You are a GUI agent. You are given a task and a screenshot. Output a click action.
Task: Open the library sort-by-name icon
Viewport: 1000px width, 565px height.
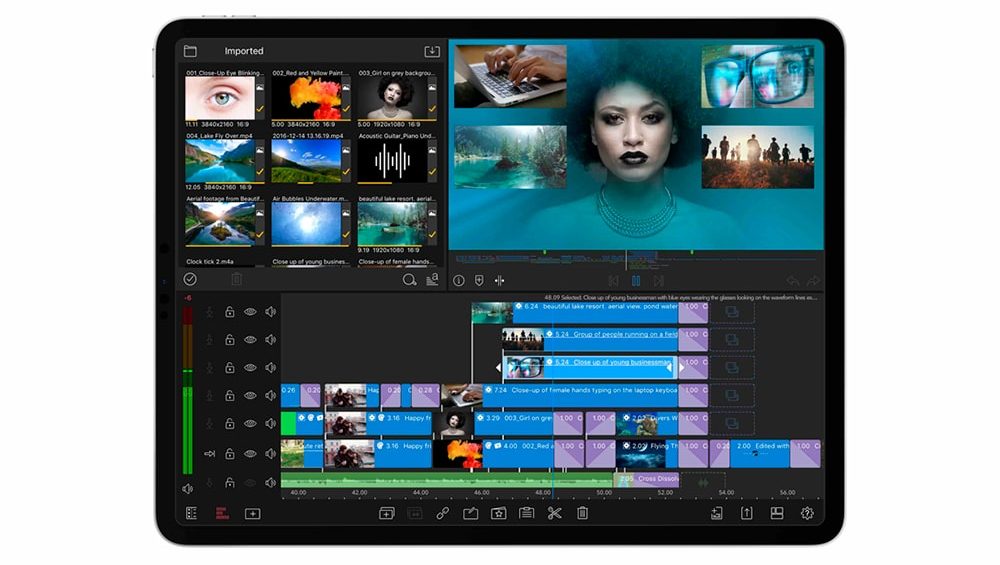(x=432, y=279)
